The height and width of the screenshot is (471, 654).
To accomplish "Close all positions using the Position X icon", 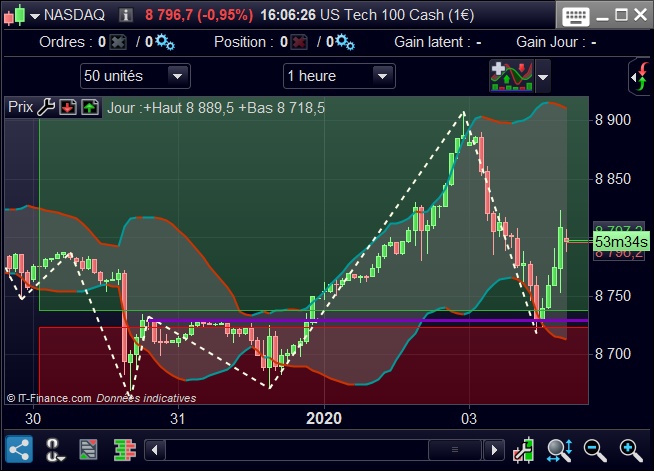I will [x=299, y=42].
